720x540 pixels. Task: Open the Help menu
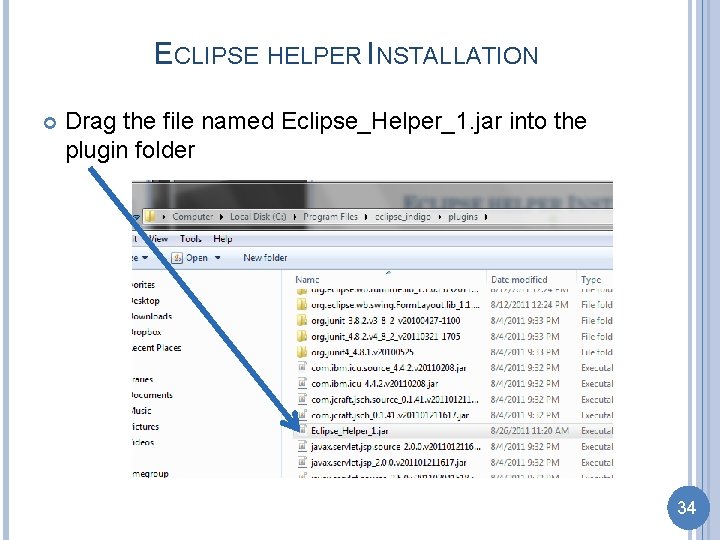[x=223, y=239]
